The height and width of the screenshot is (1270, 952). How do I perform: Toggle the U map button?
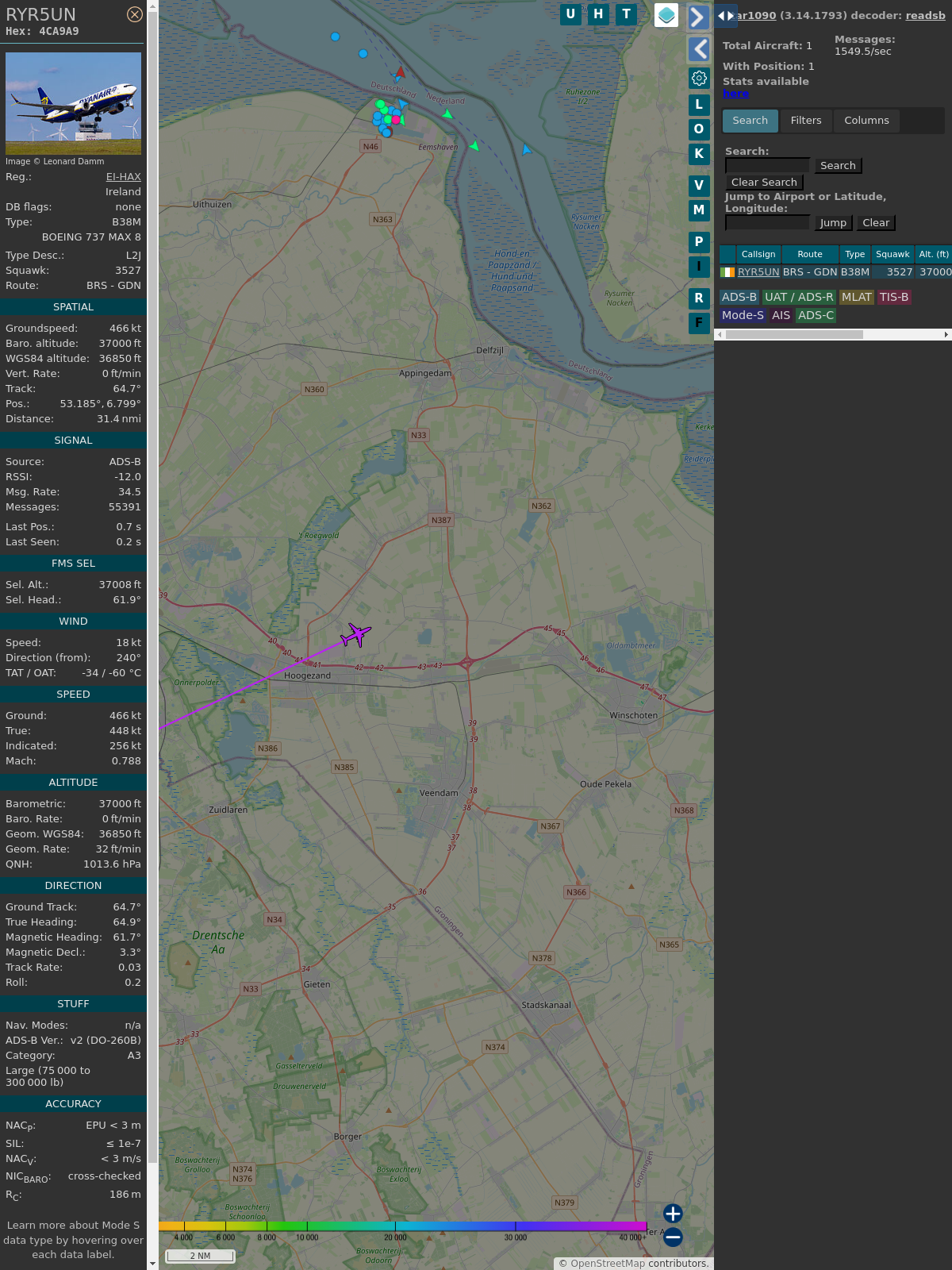(570, 14)
